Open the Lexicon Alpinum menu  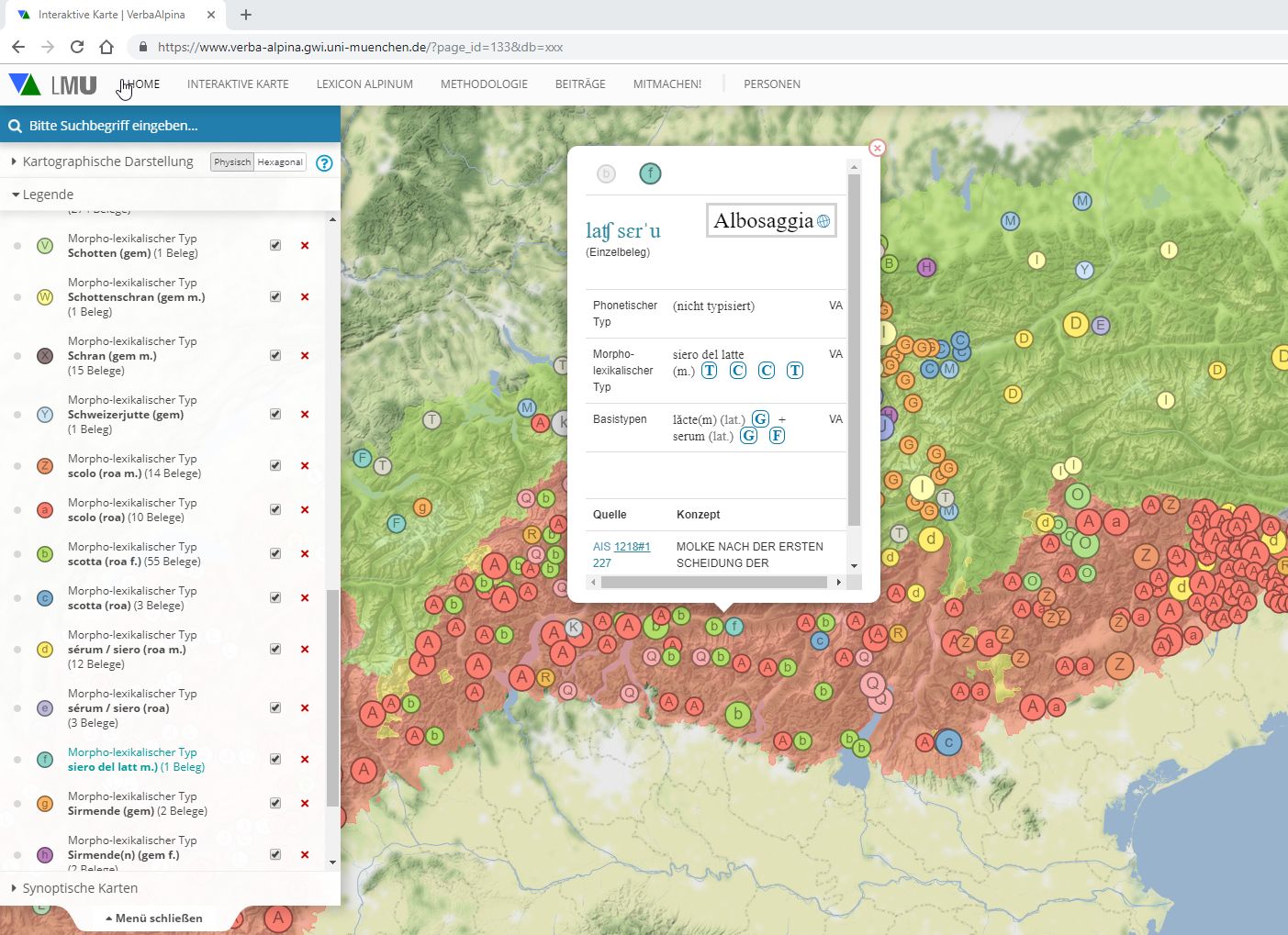tap(364, 84)
